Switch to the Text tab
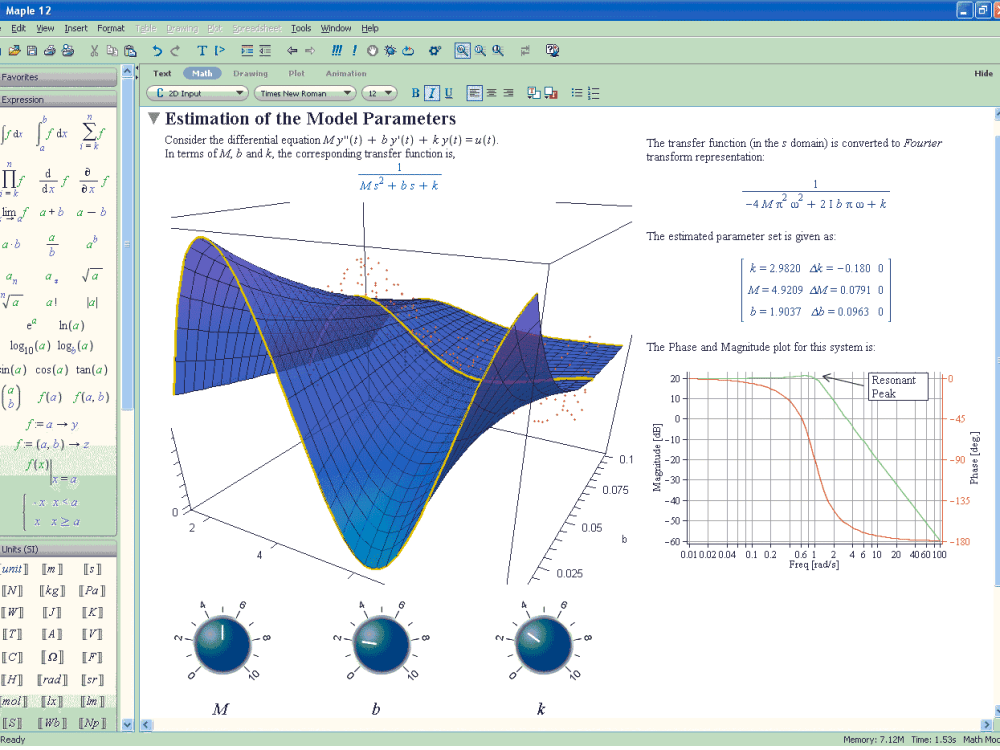 (162, 73)
